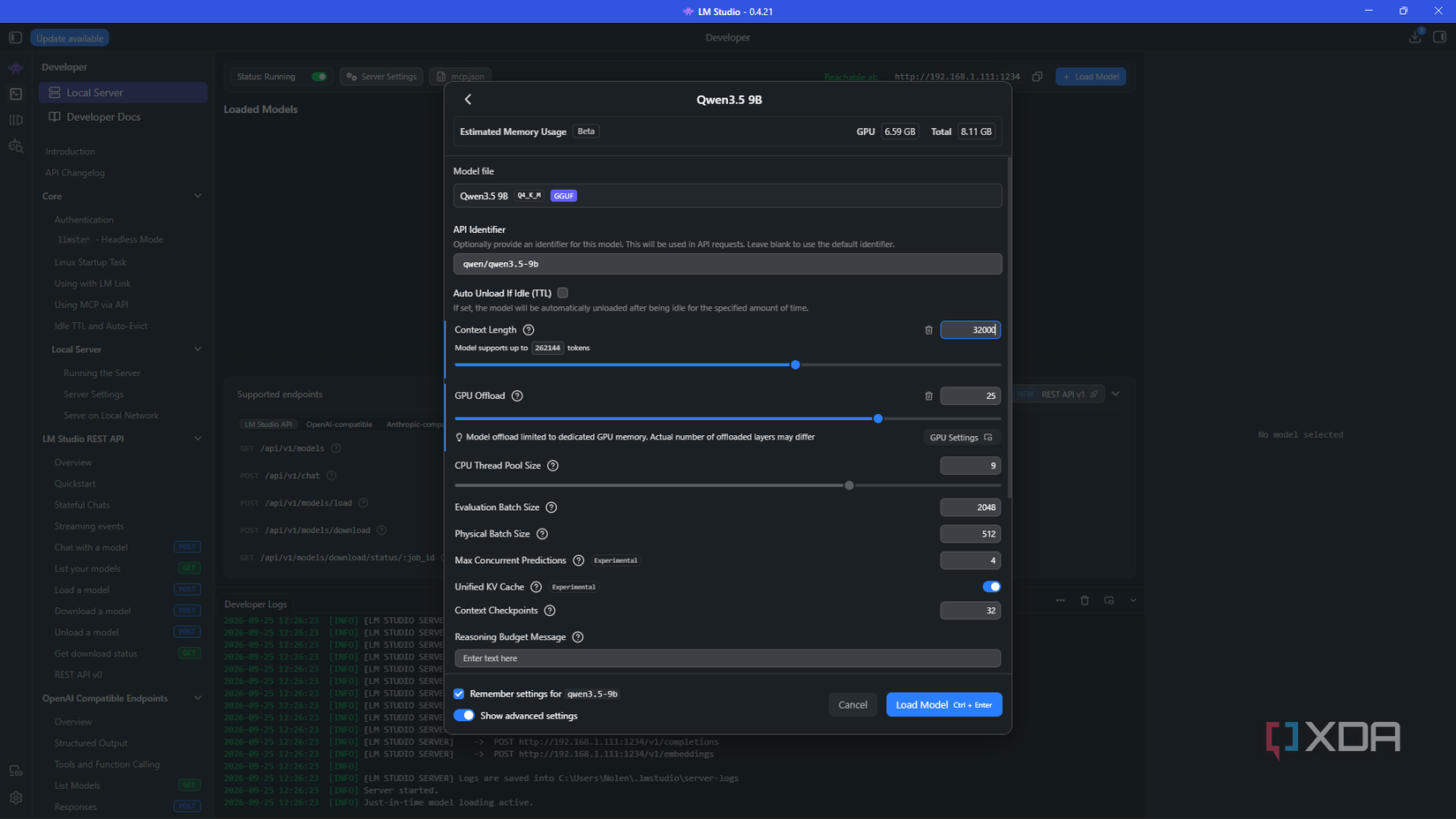Collapse OpenAI Compatible Endpoints section
This screenshot has width=1456, height=819.
[198, 698]
